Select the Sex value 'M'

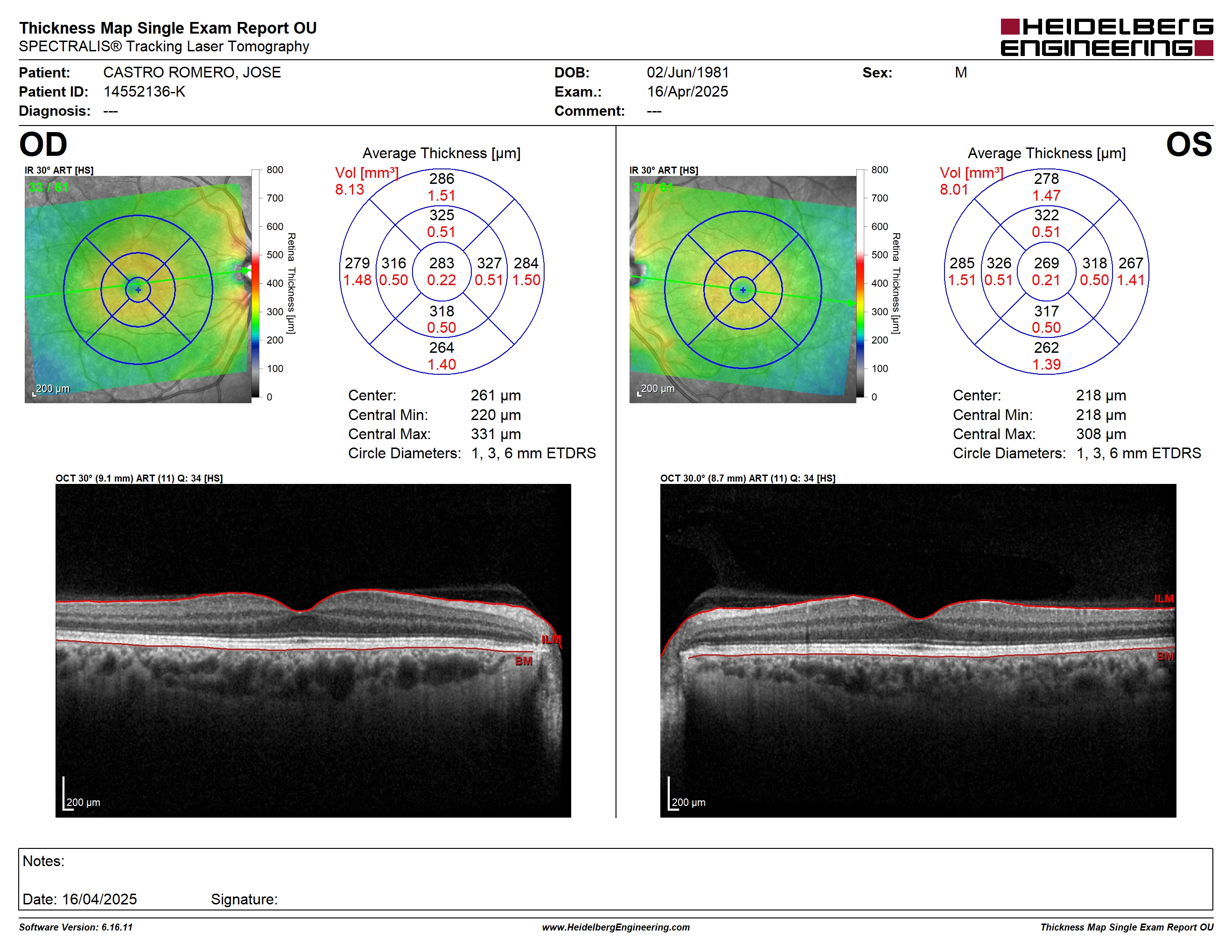coord(961,72)
